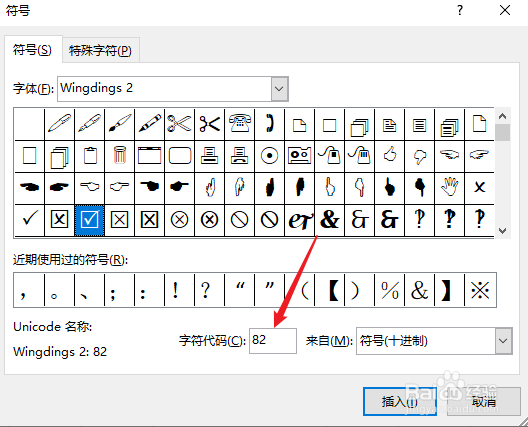Select the open raised hand symbol
Viewport: 528px width, 427px height.
pyautogui.click(x=449, y=188)
